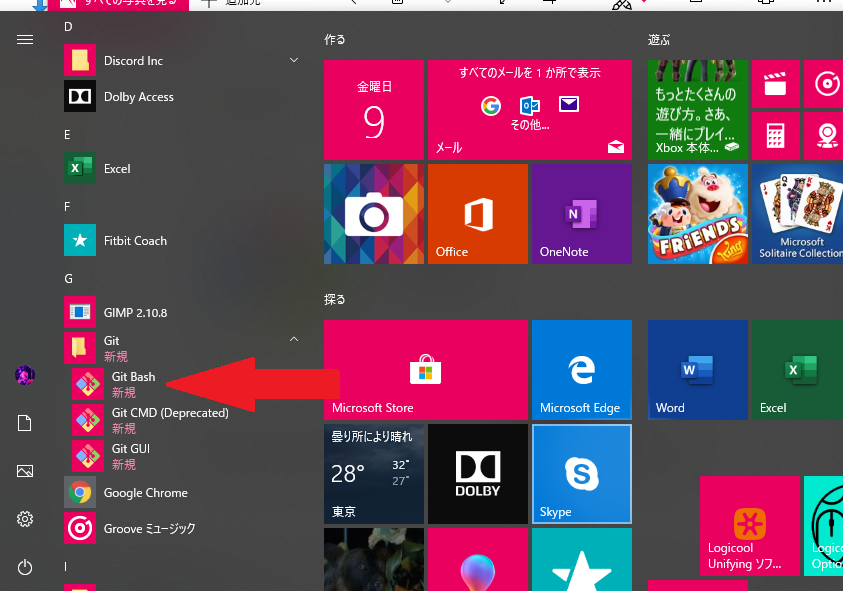Open the Xbox console companion tile
The image size is (843, 591).
(698, 110)
